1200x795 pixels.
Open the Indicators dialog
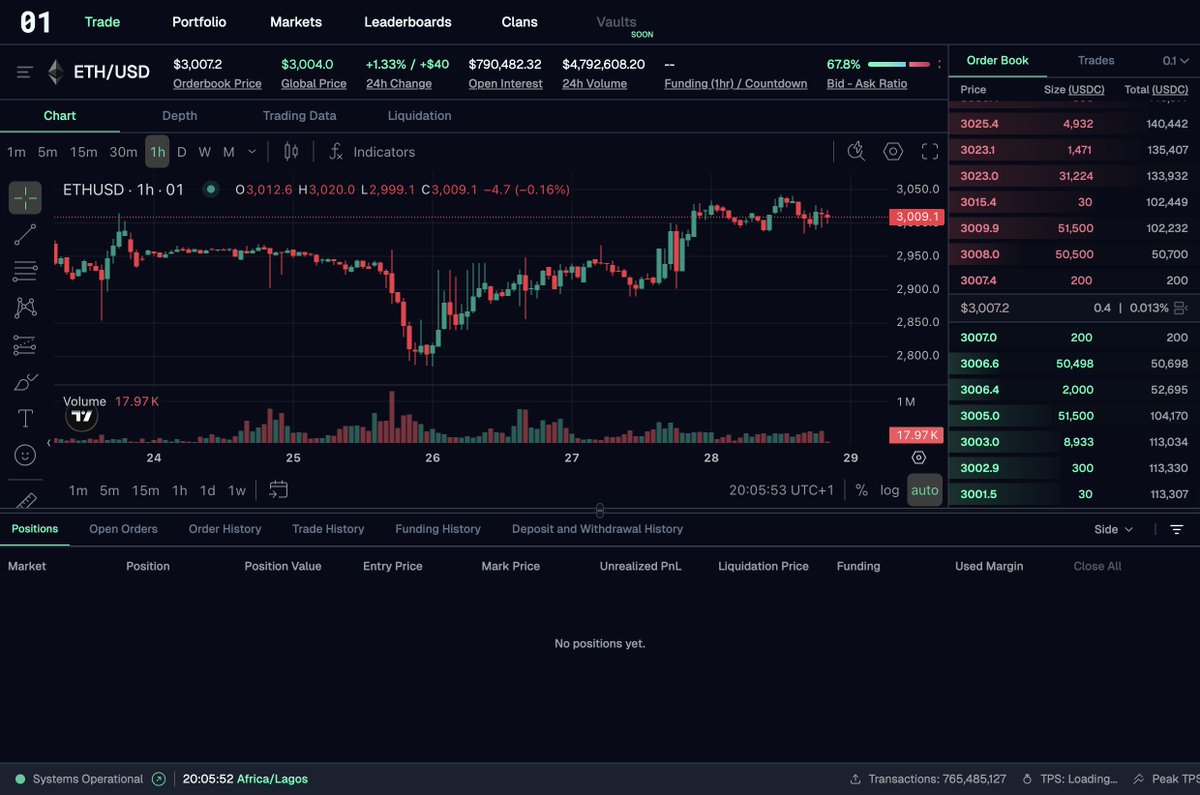[372, 152]
